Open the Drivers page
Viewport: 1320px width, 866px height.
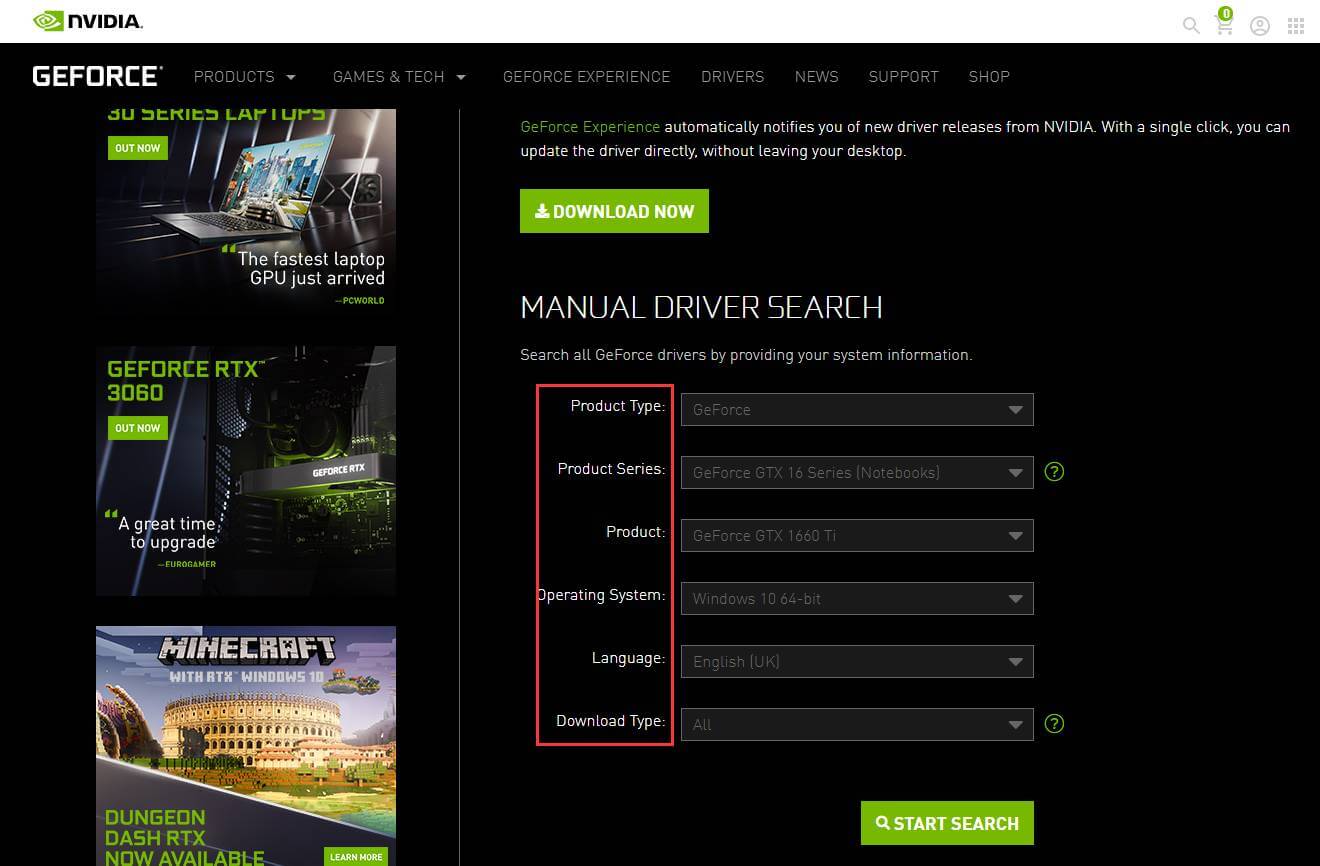pos(732,77)
